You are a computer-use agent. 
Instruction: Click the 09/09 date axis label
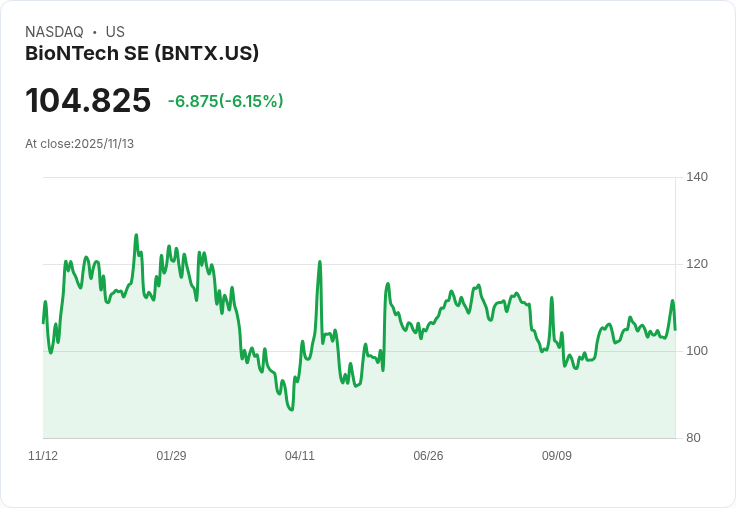click(557, 456)
